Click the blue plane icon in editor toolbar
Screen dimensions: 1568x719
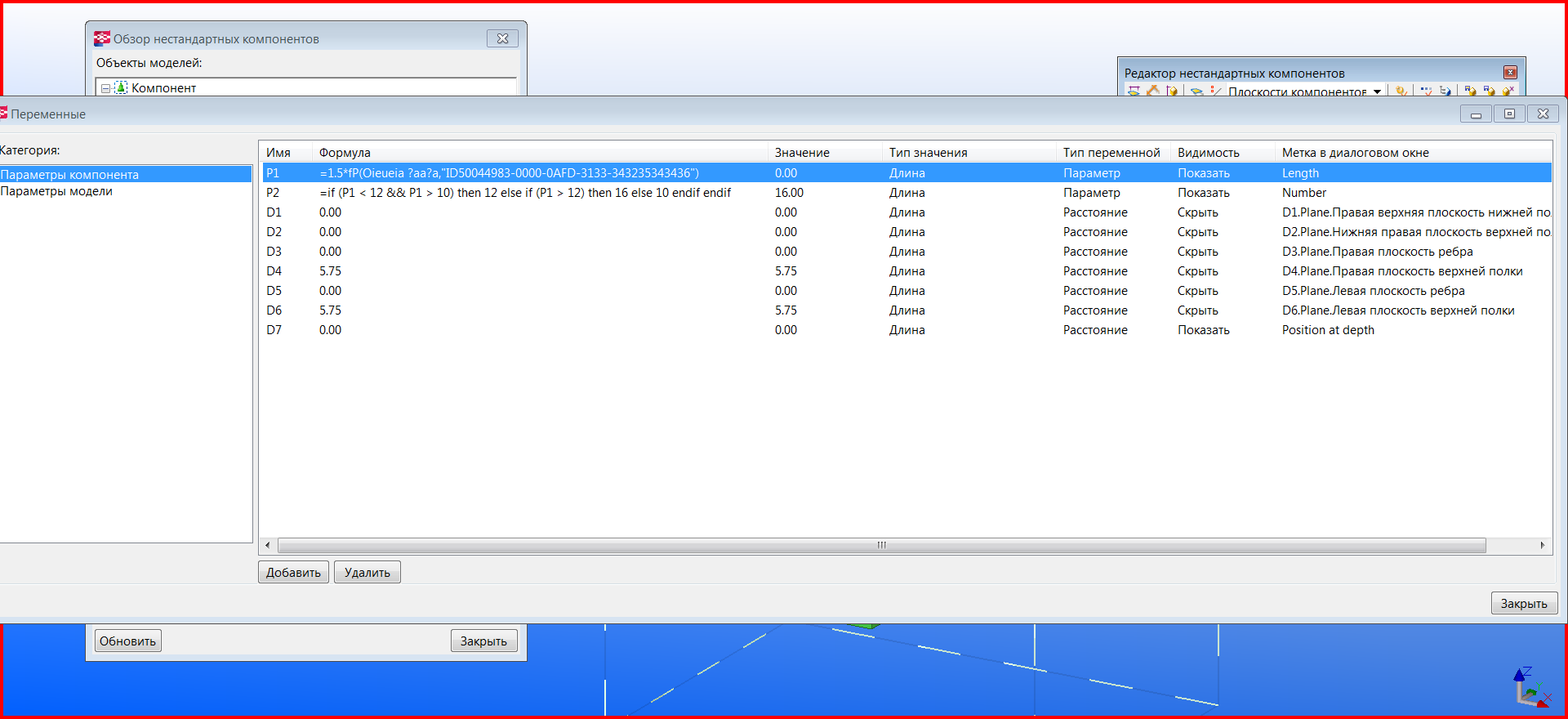pyautogui.click(x=1196, y=92)
